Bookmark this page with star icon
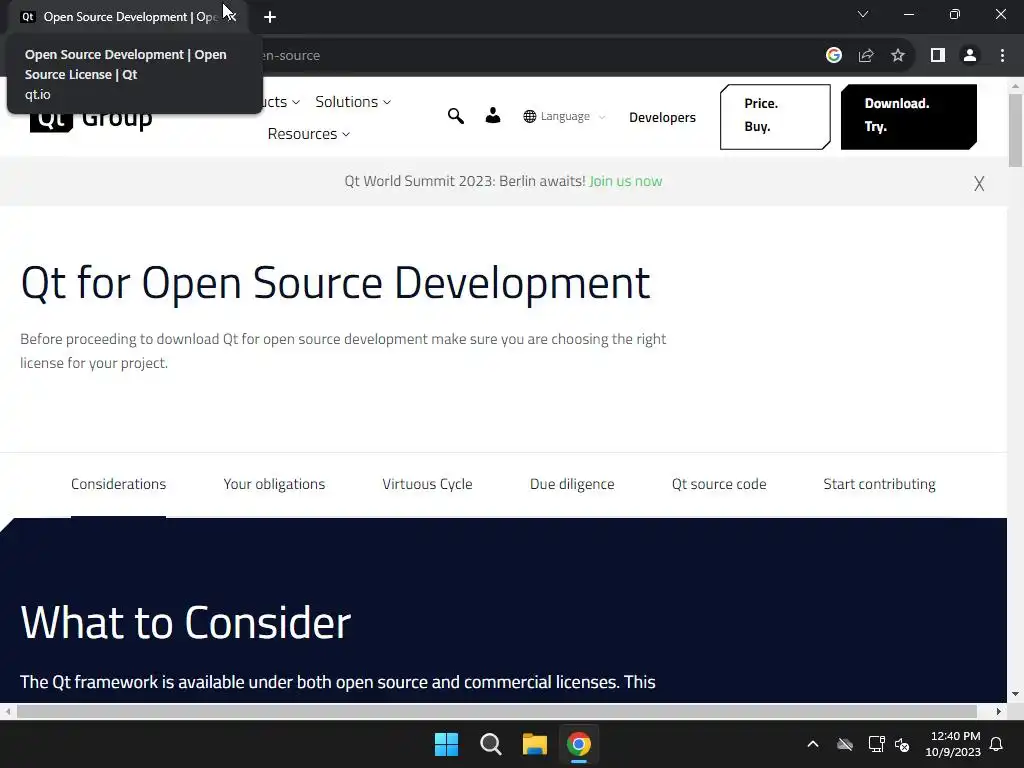Screen dimensions: 1024x768 pyautogui.click(x=898, y=56)
